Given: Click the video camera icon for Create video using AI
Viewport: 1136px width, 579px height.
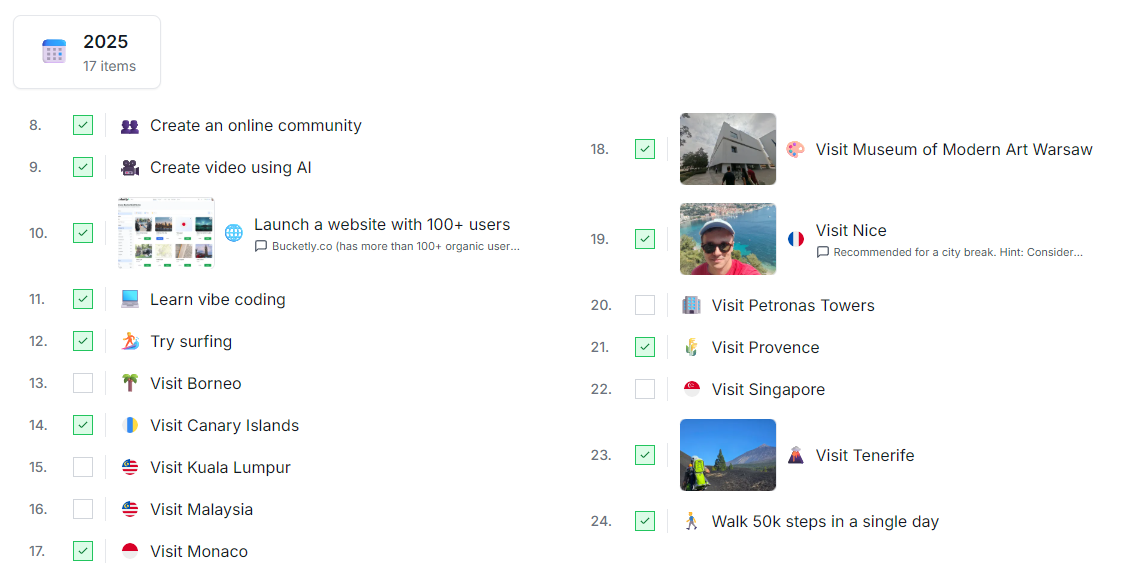Looking at the screenshot, I should 130,168.
